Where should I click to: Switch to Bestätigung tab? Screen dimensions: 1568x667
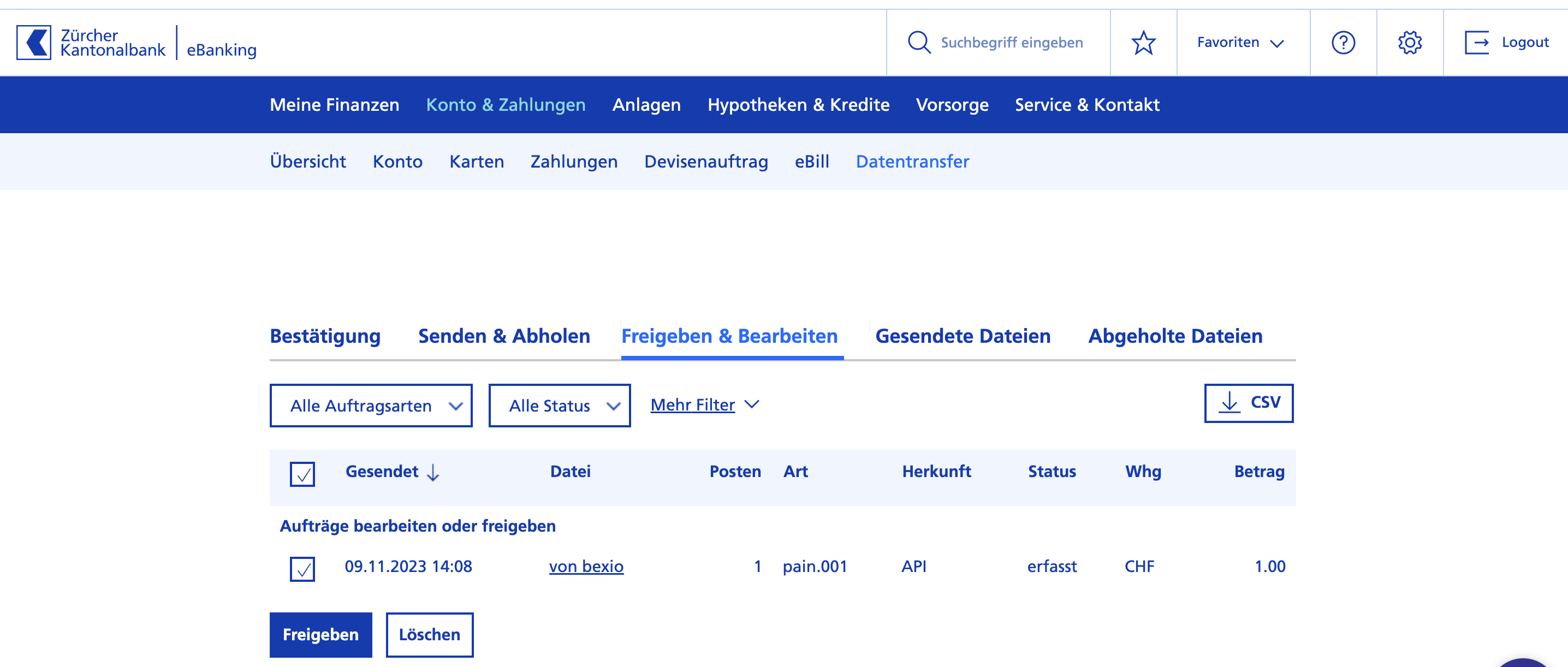325,336
